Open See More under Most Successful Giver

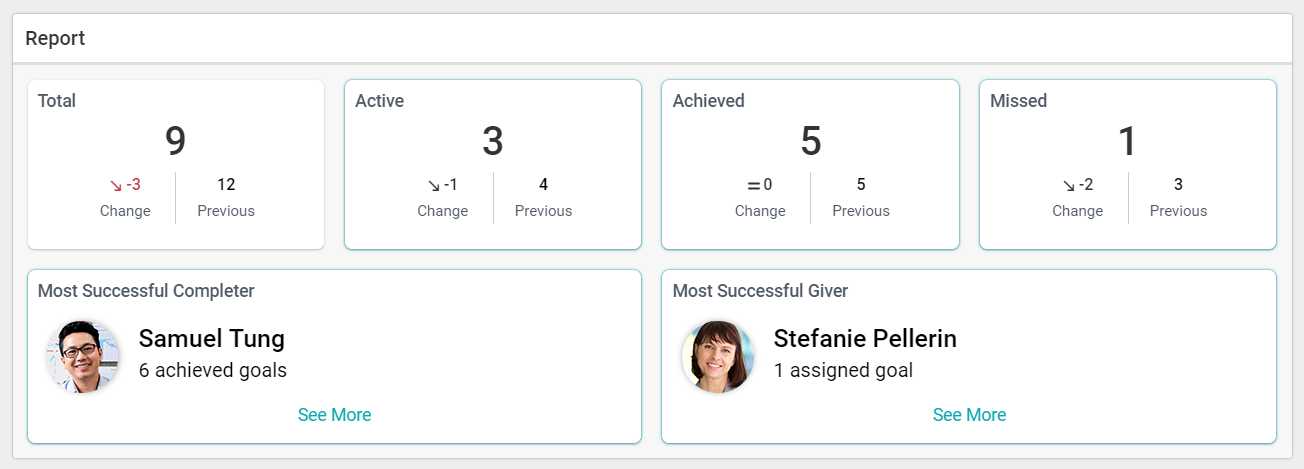(x=969, y=415)
